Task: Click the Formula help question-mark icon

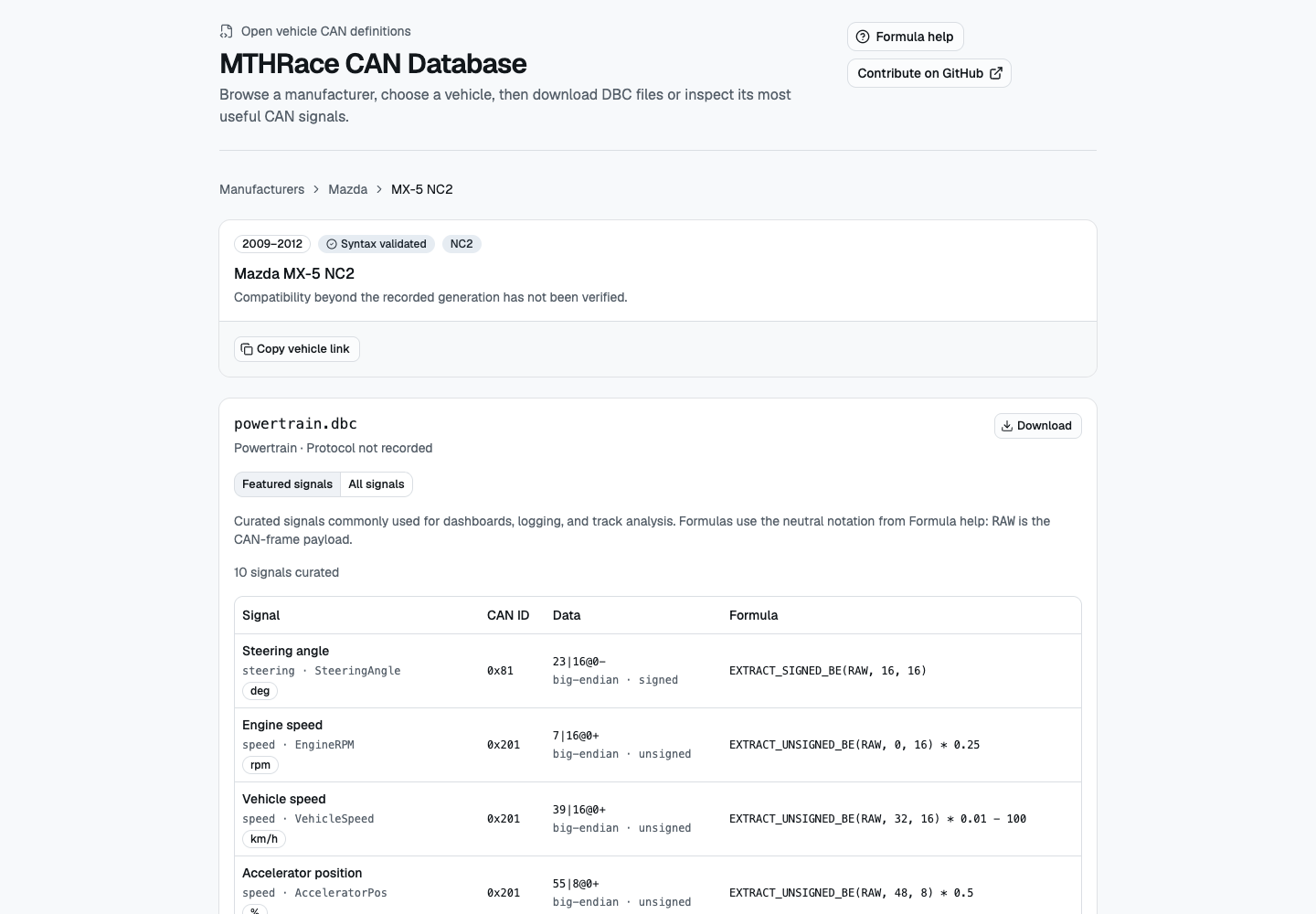Action: click(863, 37)
